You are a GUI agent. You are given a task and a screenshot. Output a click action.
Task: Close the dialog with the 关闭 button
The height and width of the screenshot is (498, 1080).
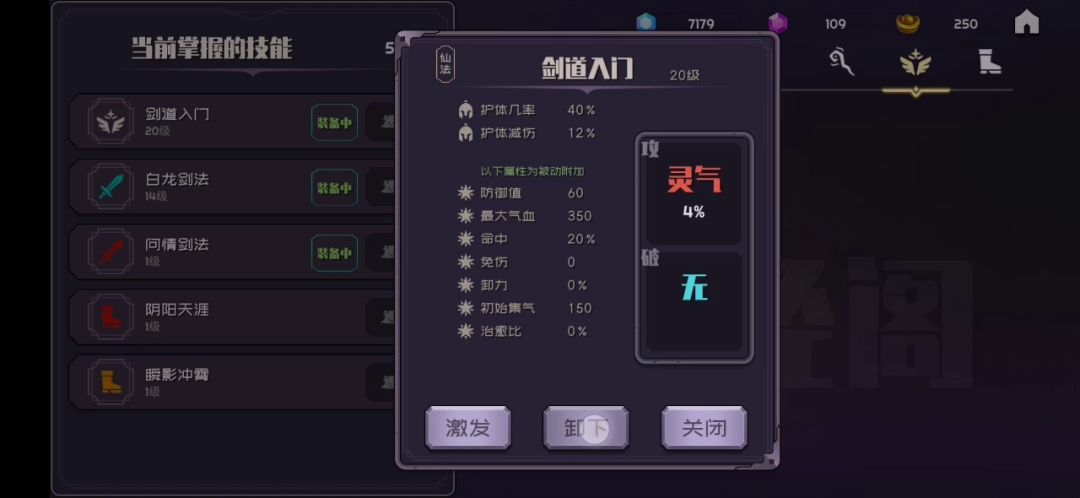point(704,428)
